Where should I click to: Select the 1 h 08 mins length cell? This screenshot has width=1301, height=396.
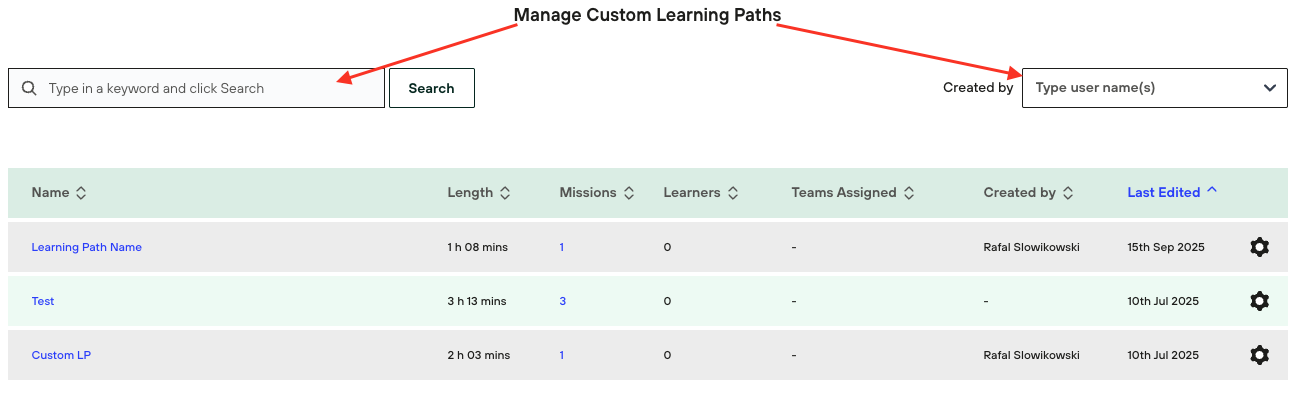477,247
